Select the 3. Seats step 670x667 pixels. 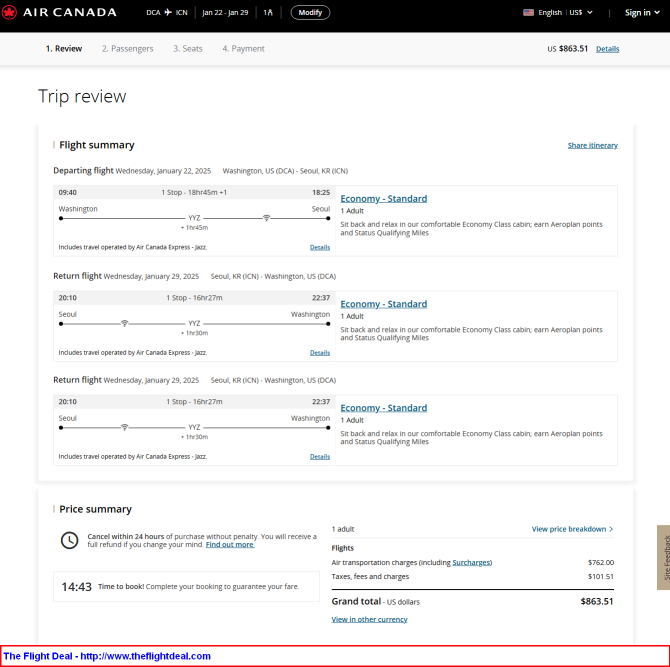click(188, 49)
